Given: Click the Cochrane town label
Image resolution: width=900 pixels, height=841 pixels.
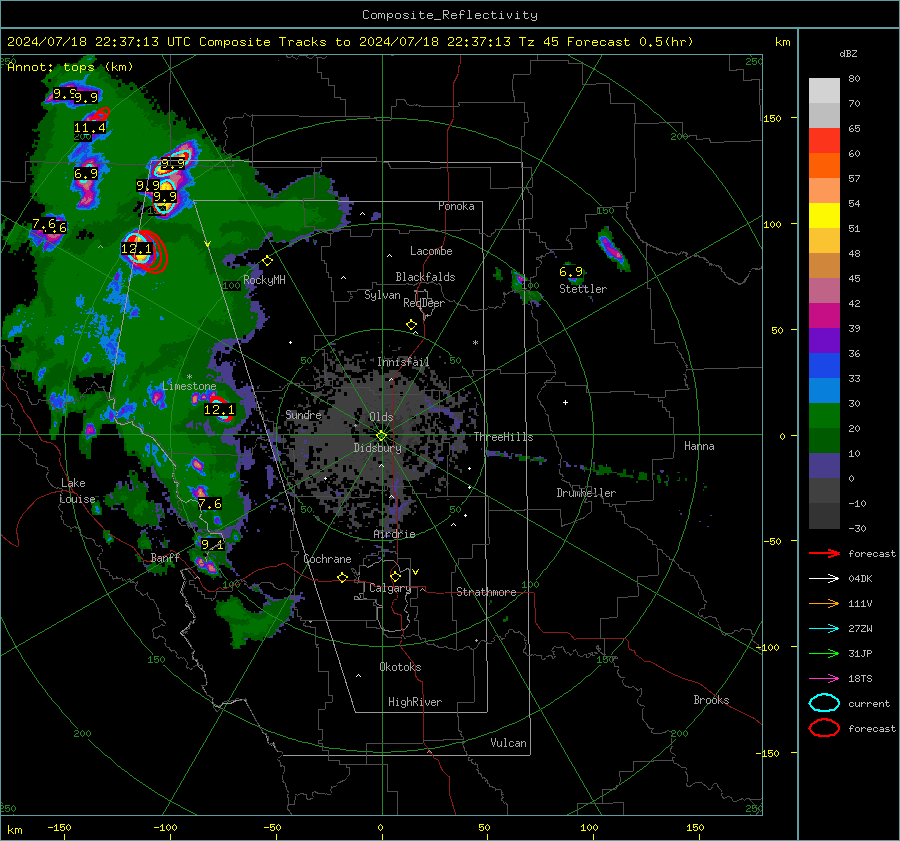Looking at the screenshot, I should 327,559.
